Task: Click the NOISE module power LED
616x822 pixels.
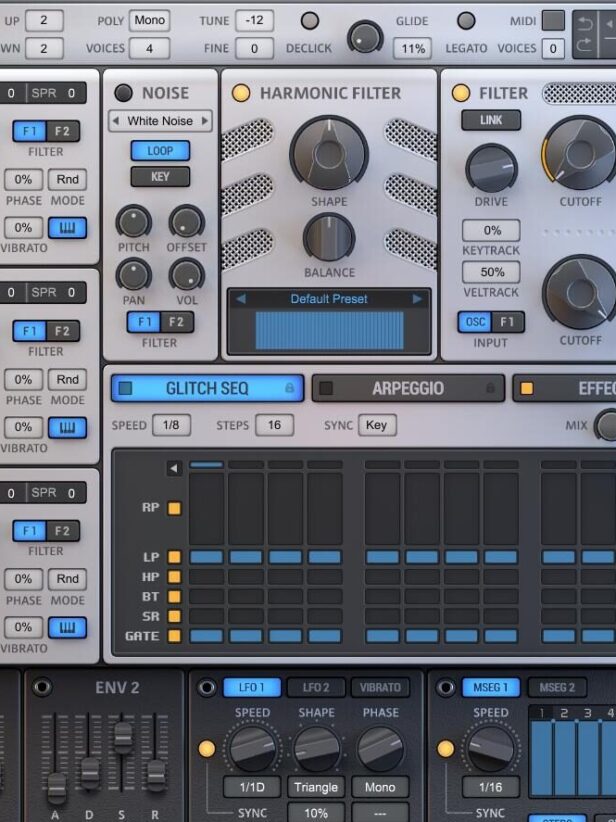Action: point(124,93)
